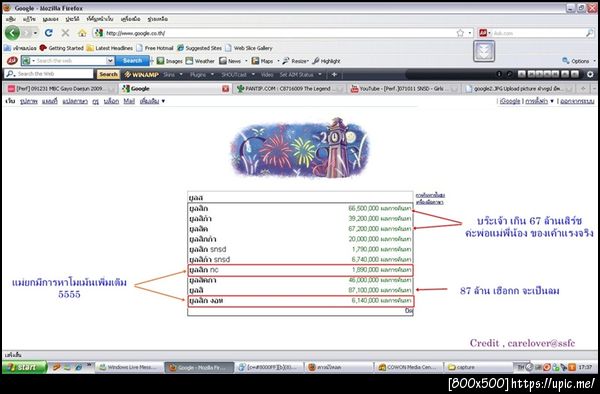The width and height of the screenshot is (600, 394).
Task: Go back with the green Back arrow
Action: pyautogui.click(x=12, y=33)
